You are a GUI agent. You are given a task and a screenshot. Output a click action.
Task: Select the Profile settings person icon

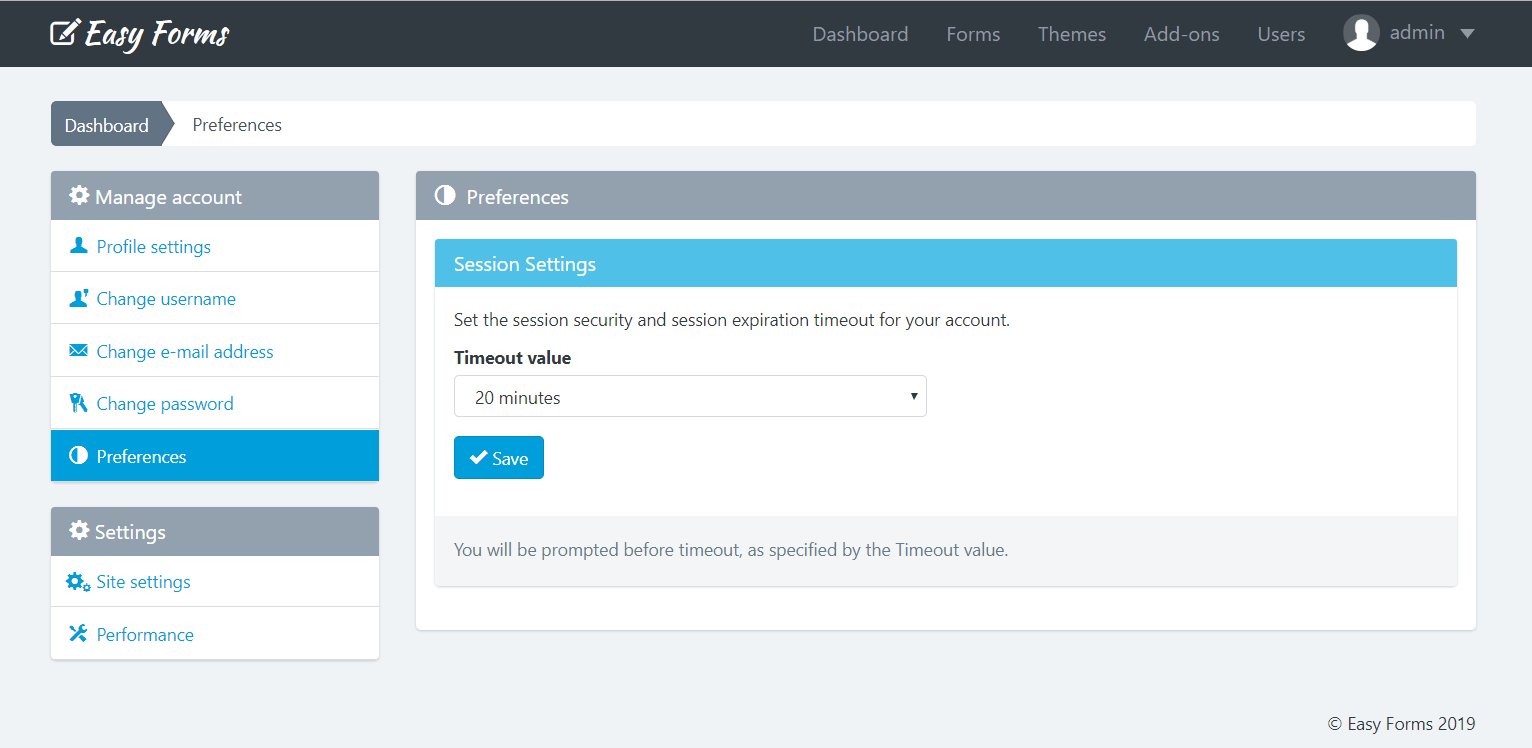pos(79,245)
